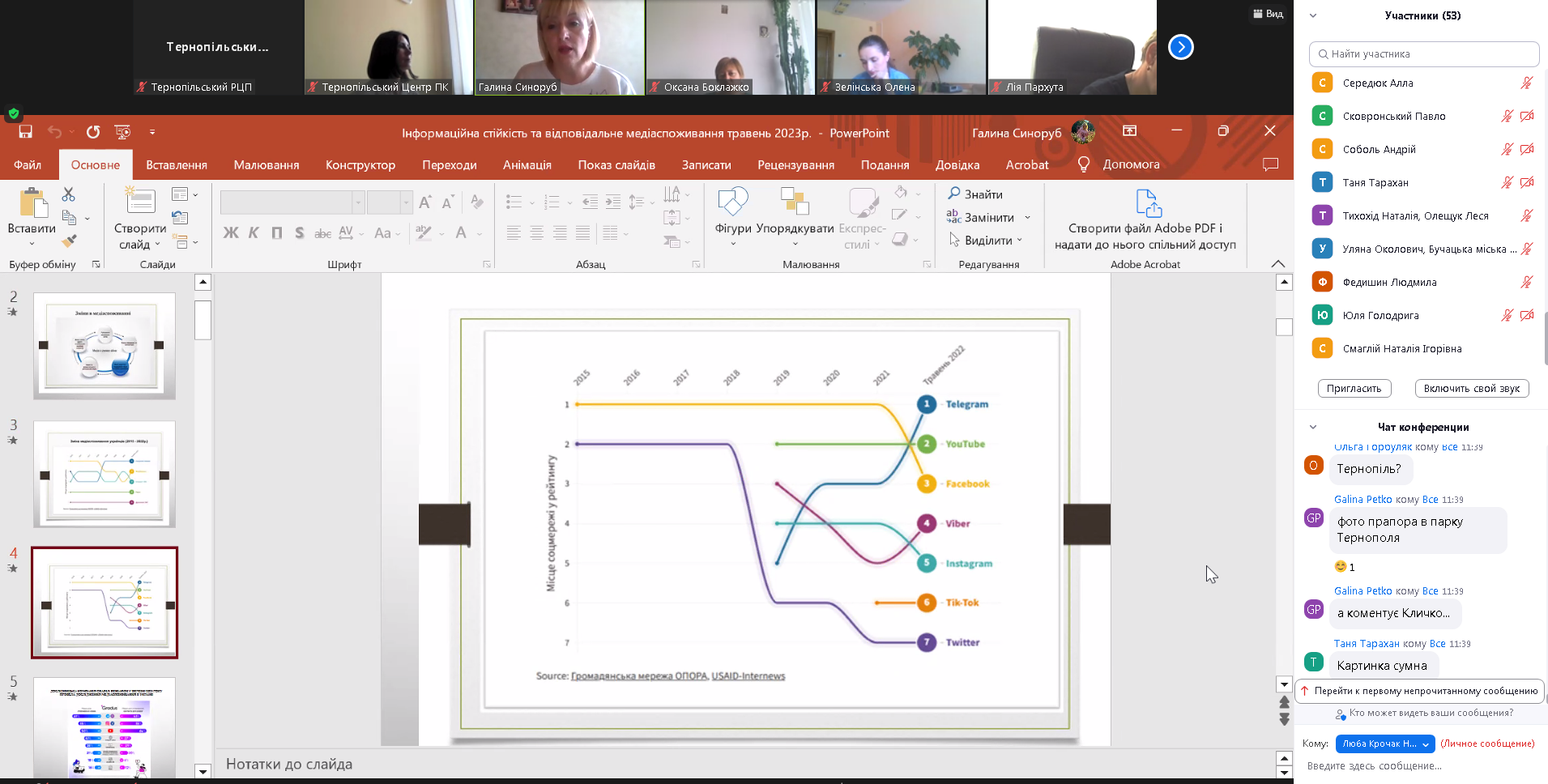Toggle bold Ж formatting

click(x=231, y=233)
